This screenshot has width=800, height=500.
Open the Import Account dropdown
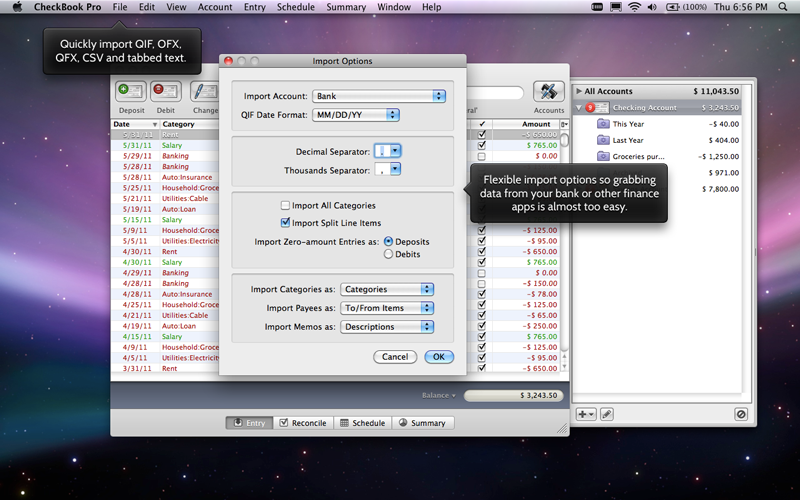tap(379, 96)
